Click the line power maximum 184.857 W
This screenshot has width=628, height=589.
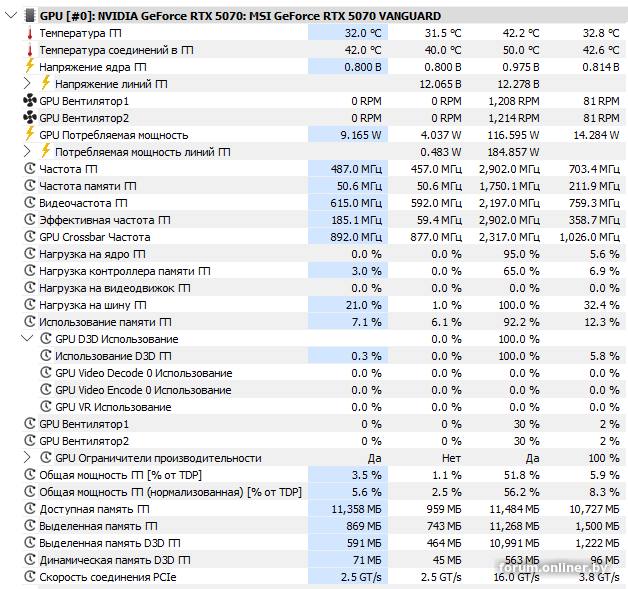(x=513, y=152)
